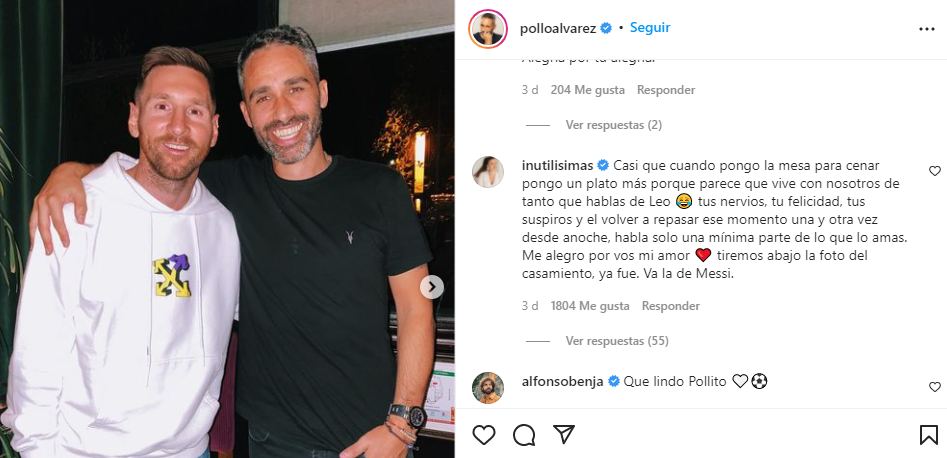Reply to the inutilisimas comment via Responder
The height and width of the screenshot is (458, 947).
tap(670, 306)
